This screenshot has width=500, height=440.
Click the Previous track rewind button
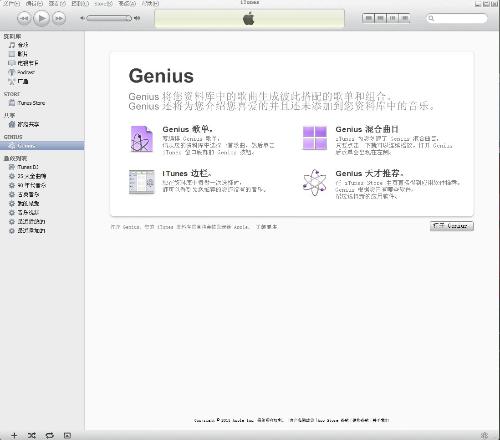(24, 18)
